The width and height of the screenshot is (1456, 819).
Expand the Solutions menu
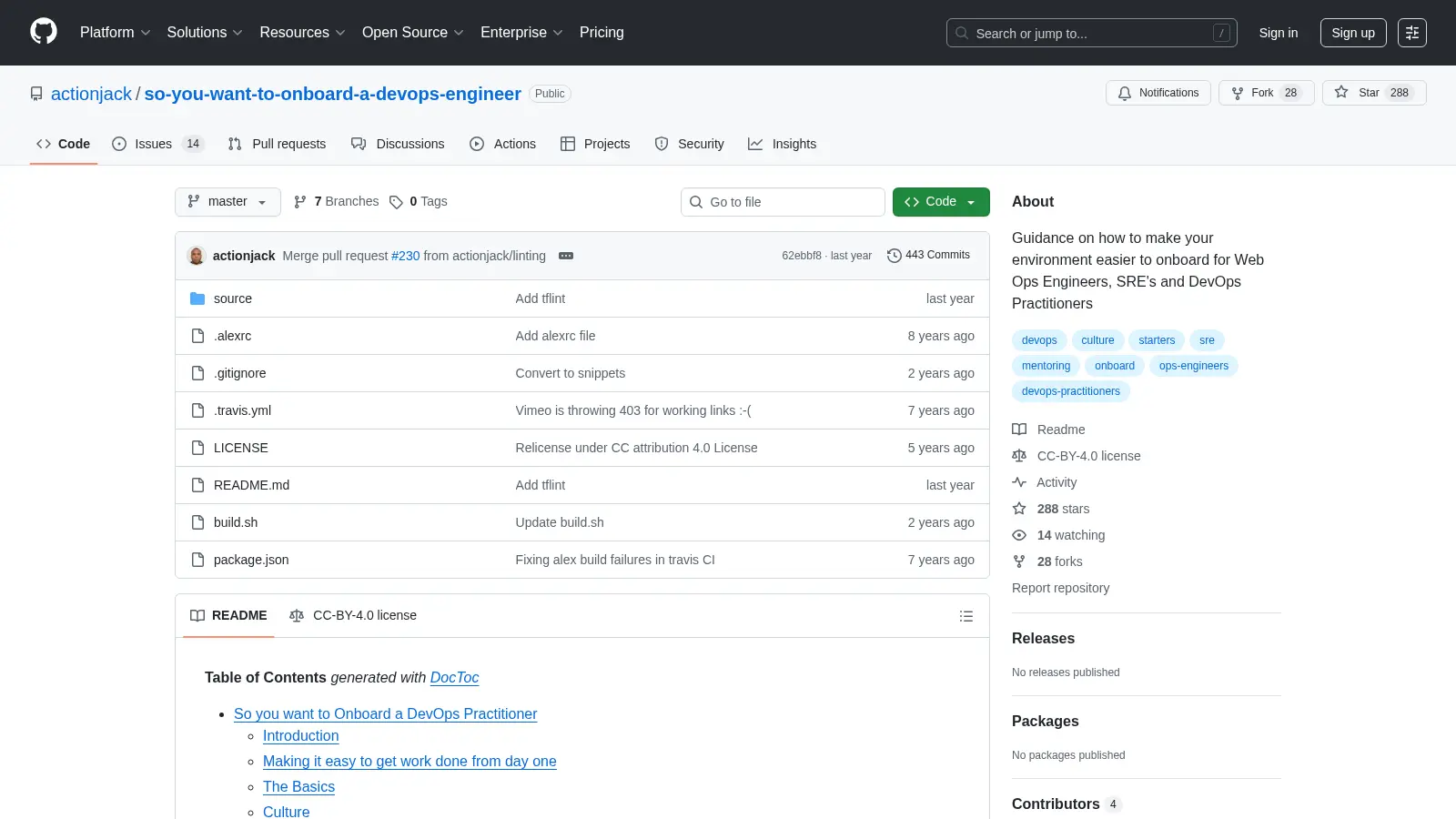coord(205,33)
